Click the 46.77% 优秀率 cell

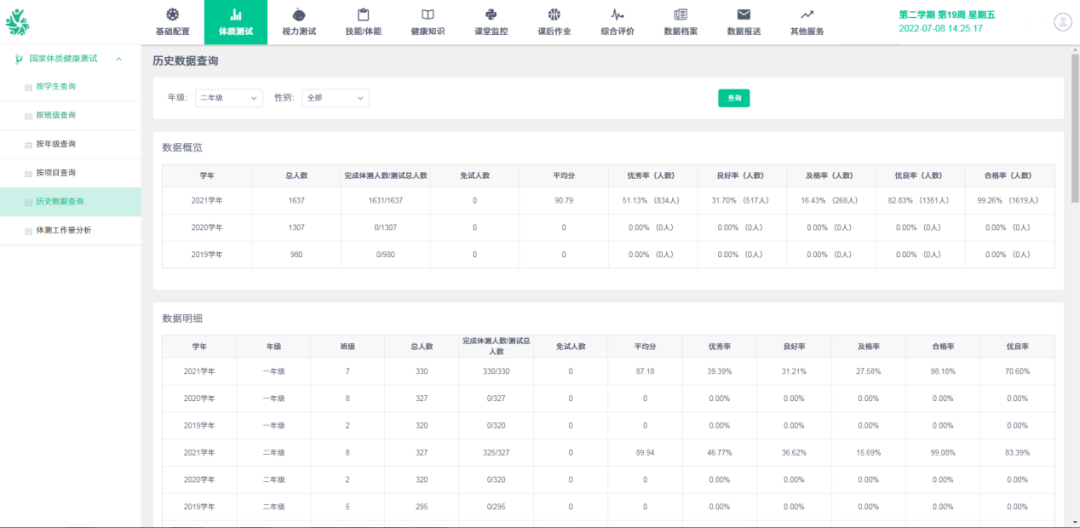click(719, 453)
